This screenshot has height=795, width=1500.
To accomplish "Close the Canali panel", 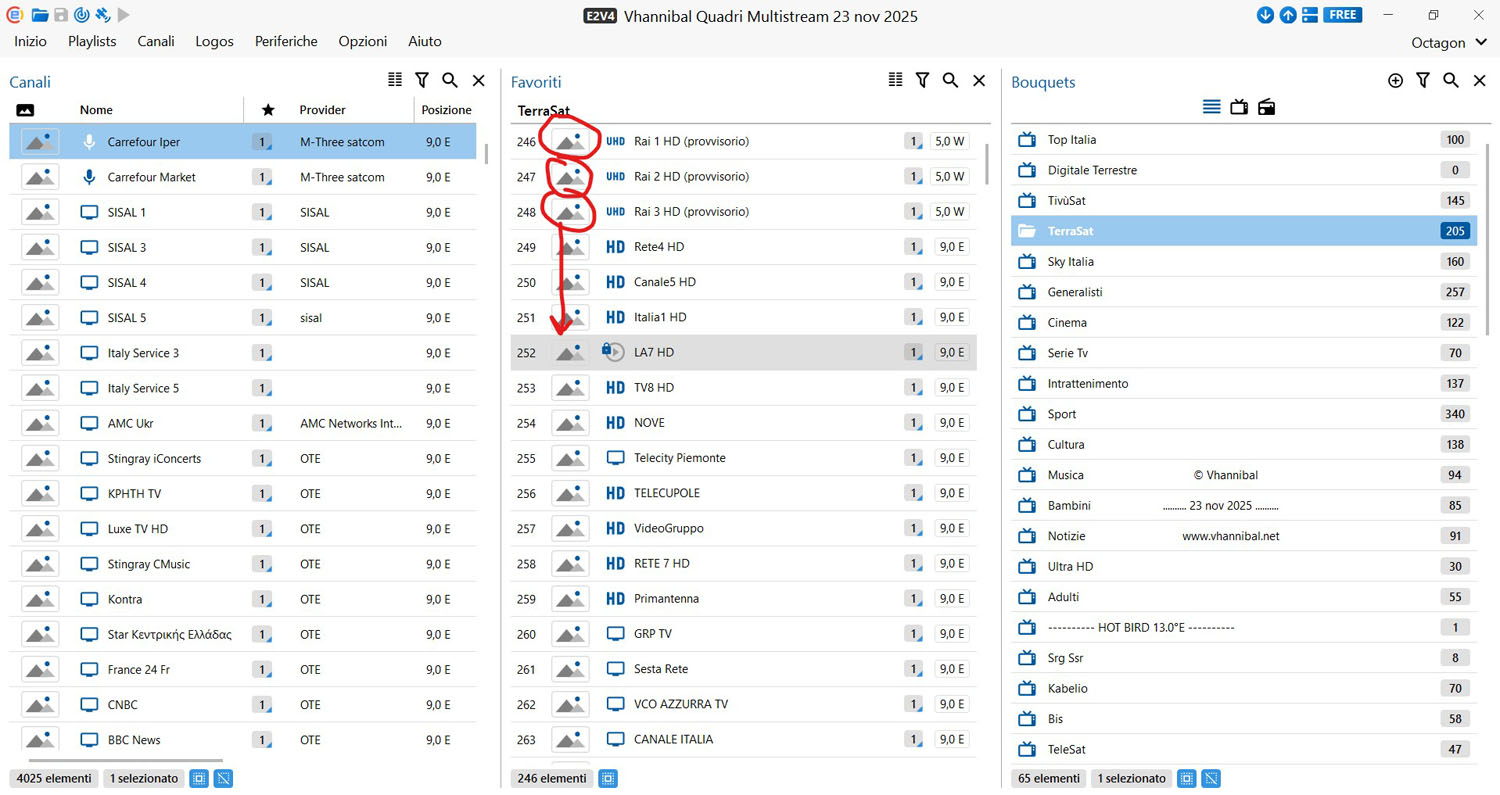I will point(478,80).
